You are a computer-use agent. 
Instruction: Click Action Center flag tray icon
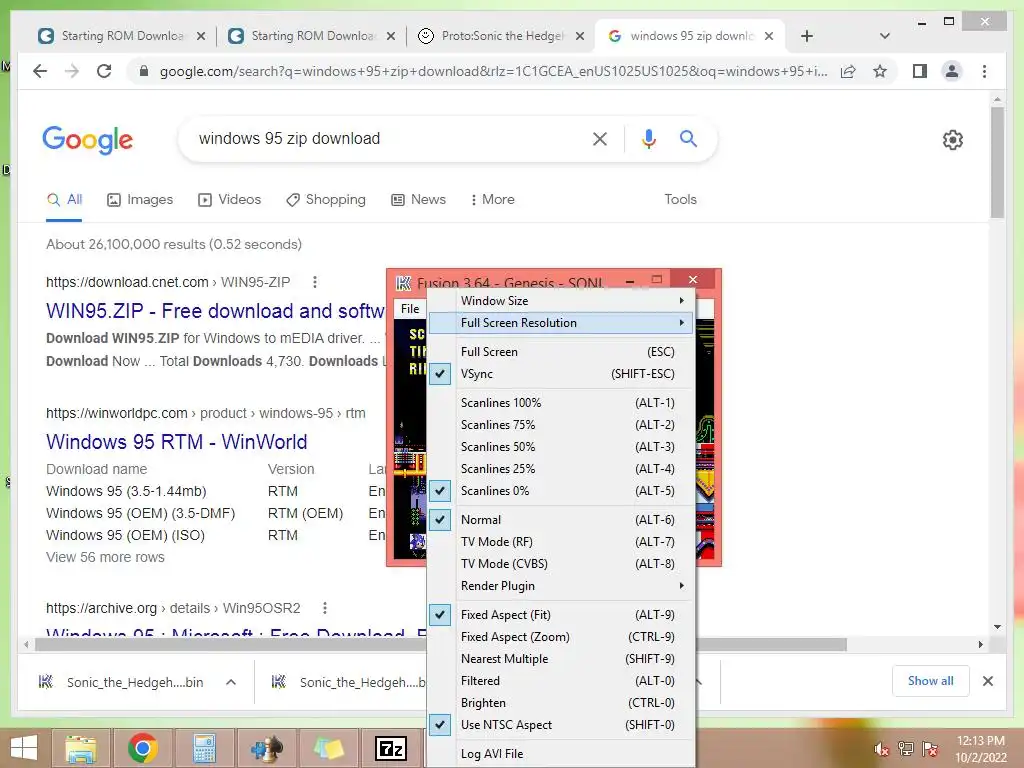tap(930, 749)
